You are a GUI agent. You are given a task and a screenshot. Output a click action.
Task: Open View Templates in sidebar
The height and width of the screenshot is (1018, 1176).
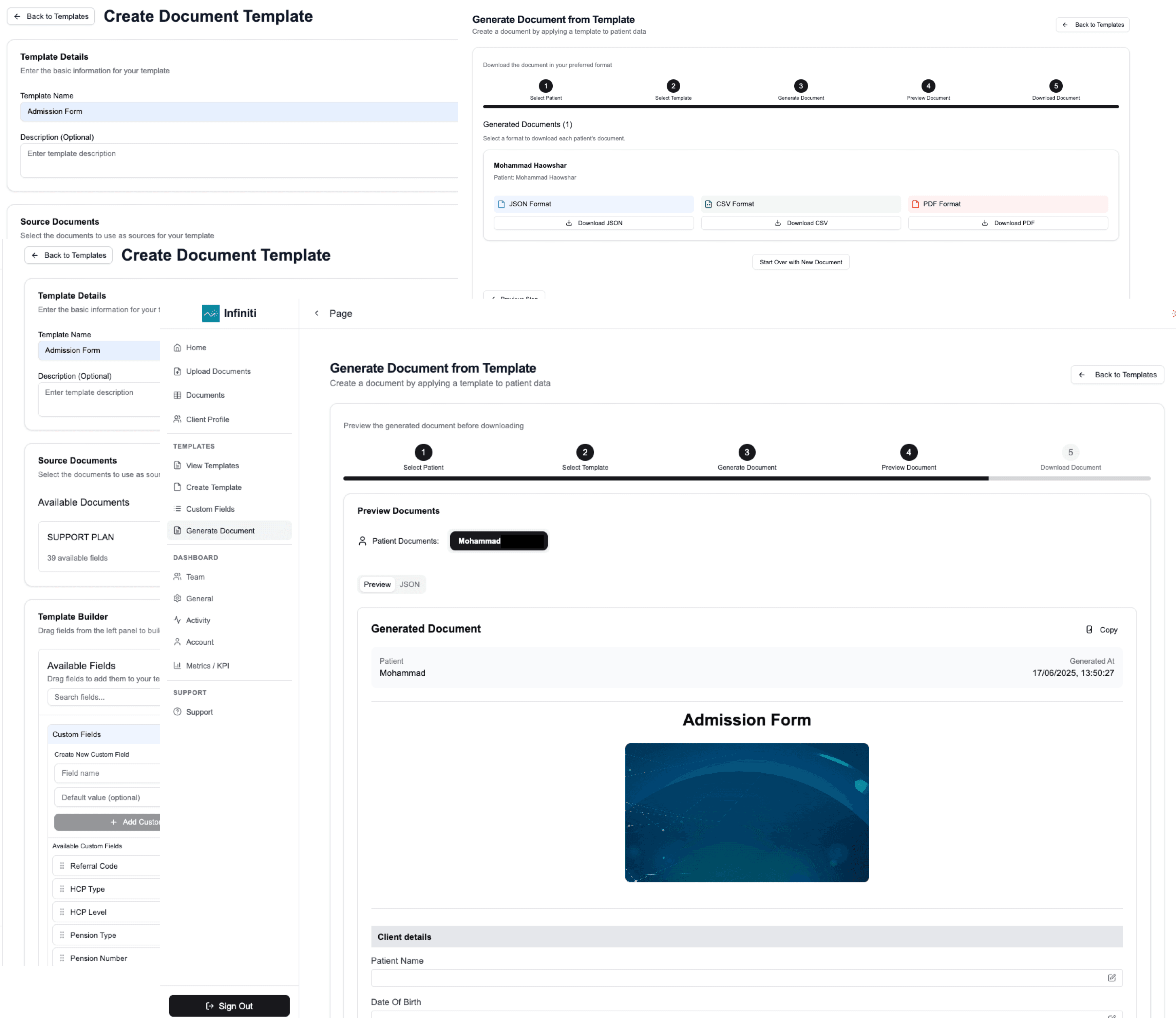tap(212, 466)
